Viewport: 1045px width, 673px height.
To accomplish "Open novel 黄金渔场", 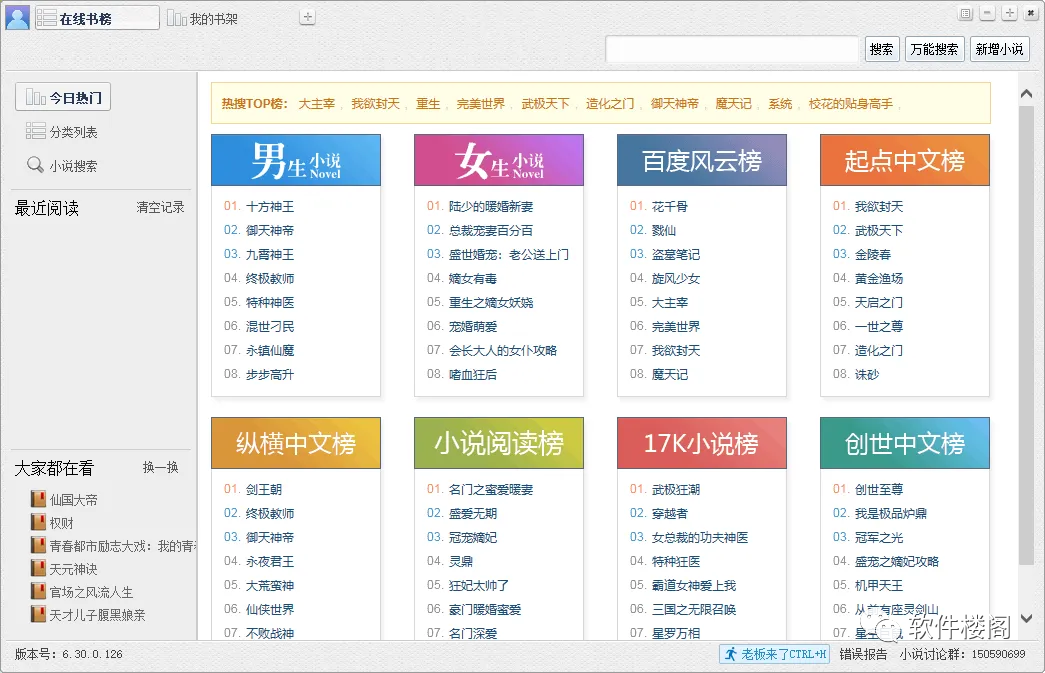I will click(879, 279).
